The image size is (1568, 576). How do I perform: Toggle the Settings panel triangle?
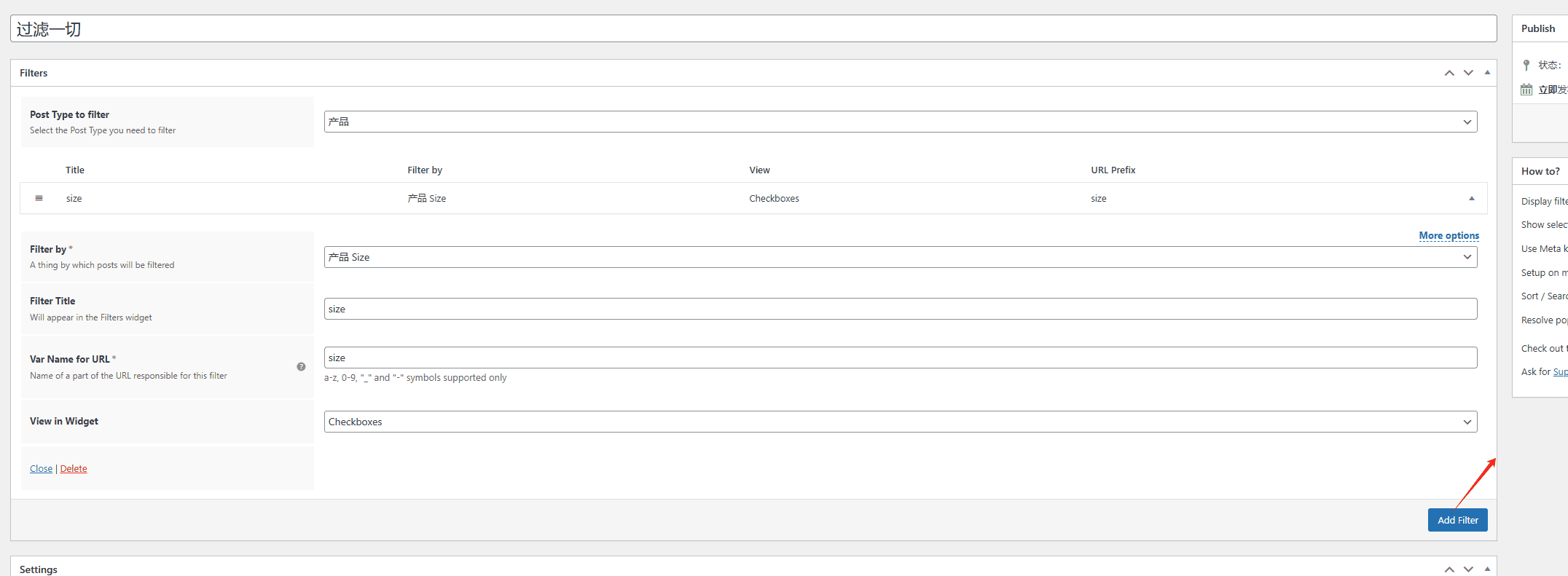(1487, 569)
